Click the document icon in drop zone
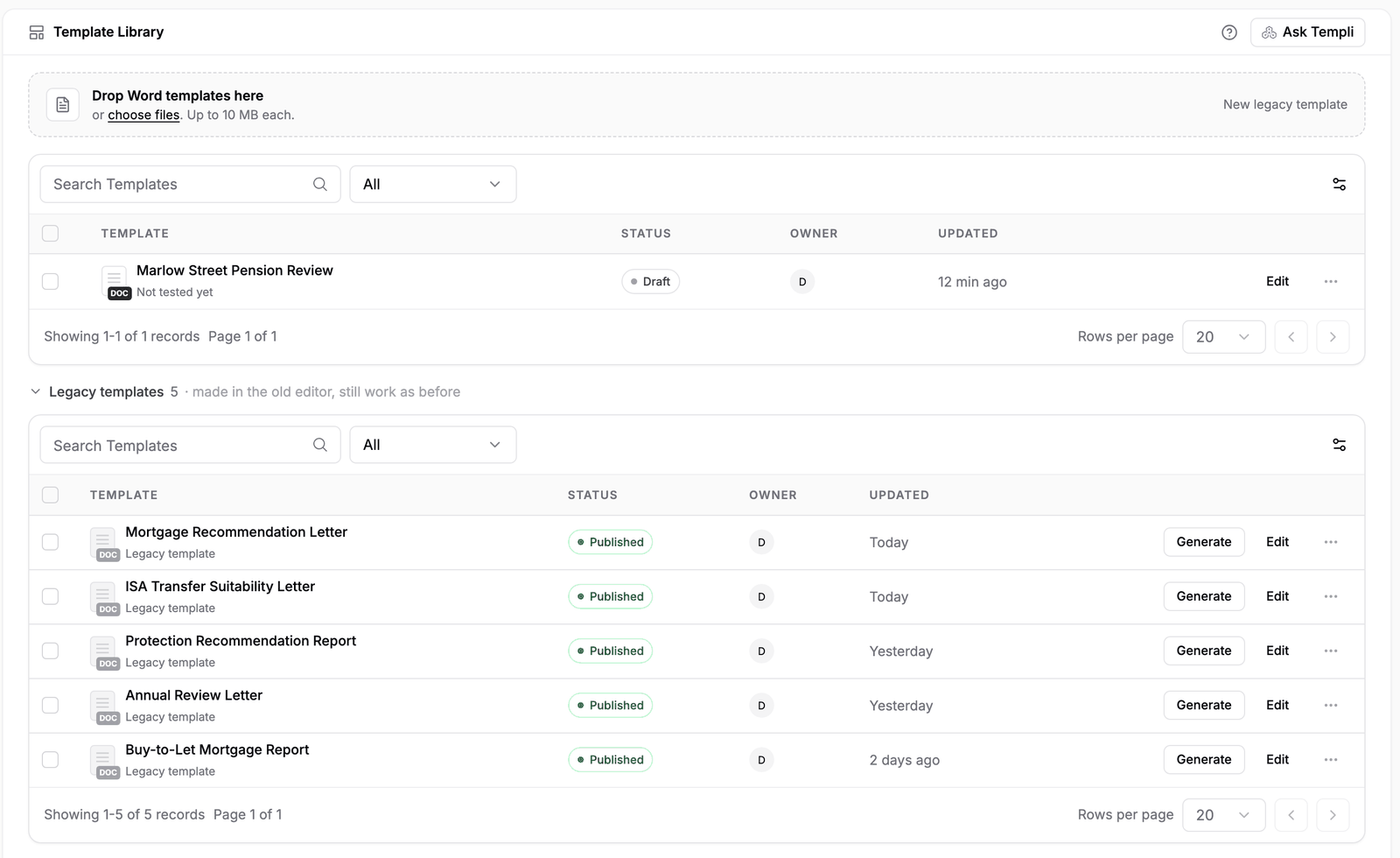The height and width of the screenshot is (858, 1400). 63,105
